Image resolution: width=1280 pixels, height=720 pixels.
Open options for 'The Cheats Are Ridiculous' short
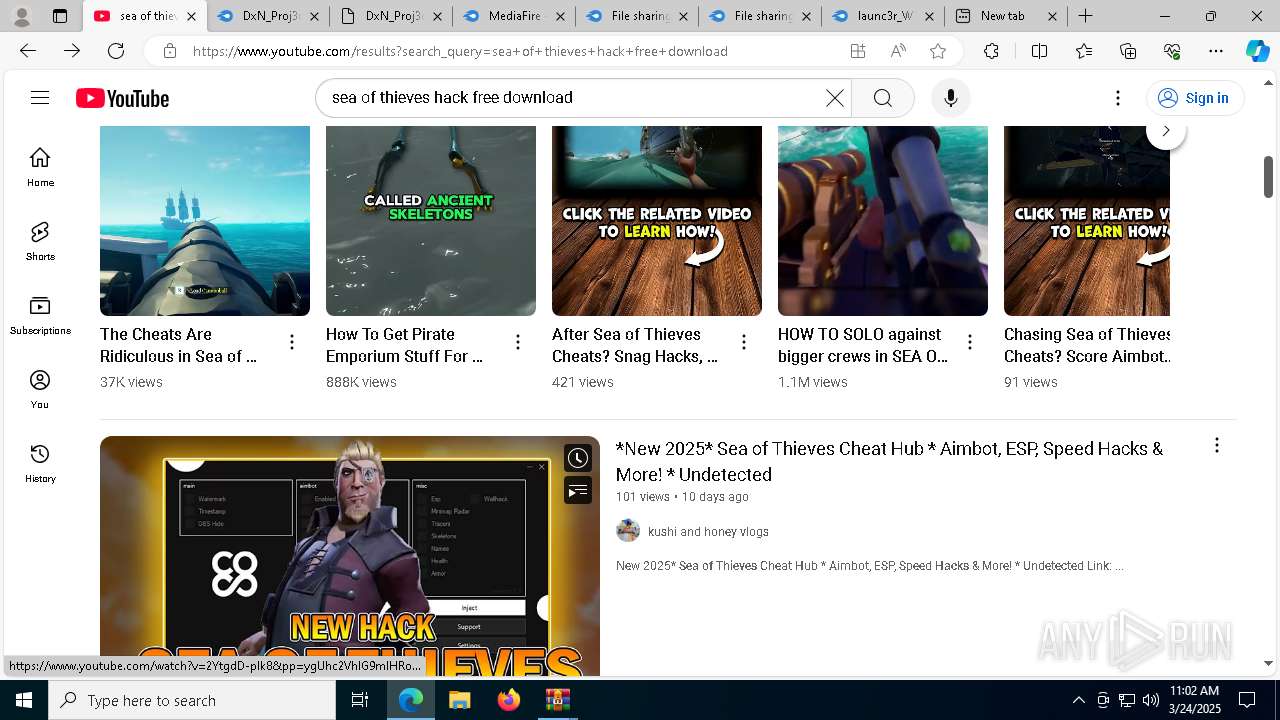pos(292,343)
